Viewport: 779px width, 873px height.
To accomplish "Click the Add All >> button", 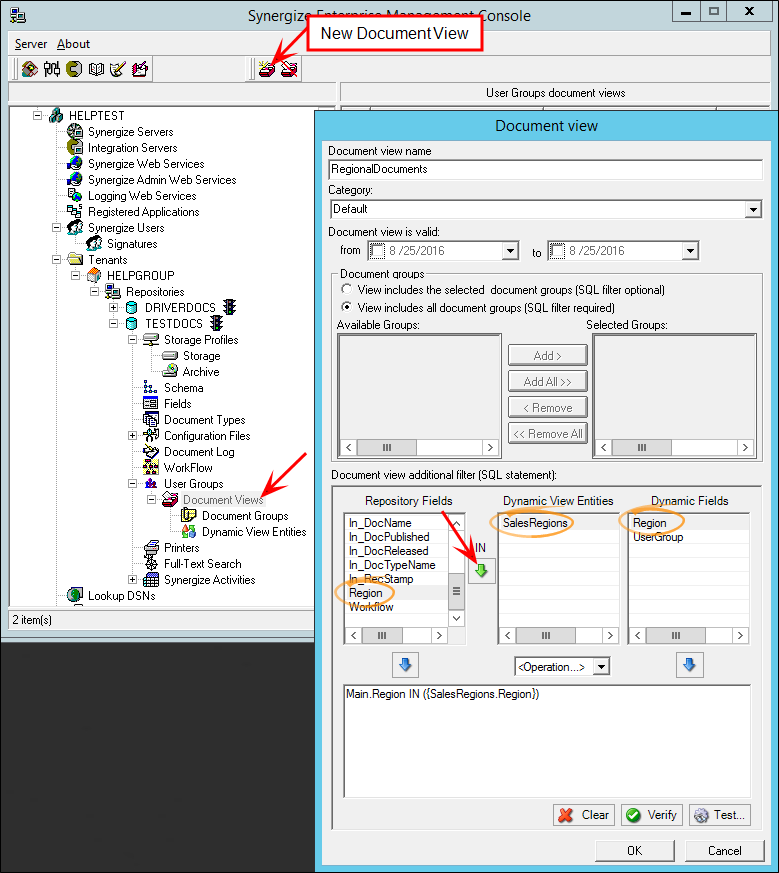I will coord(547,381).
